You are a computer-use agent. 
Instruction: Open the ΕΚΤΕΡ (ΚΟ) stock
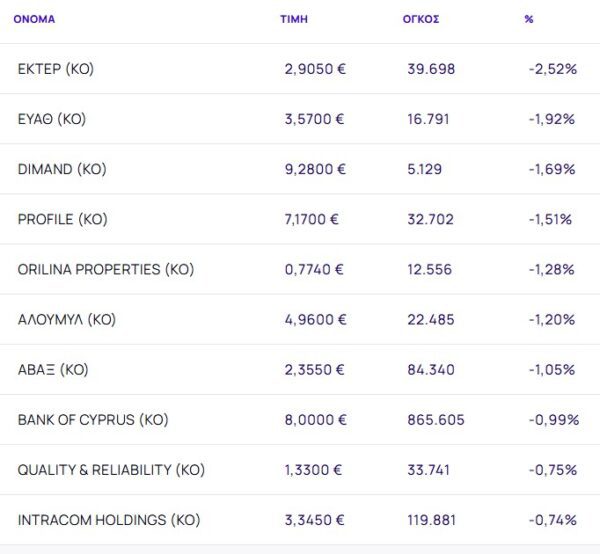[x=56, y=69]
